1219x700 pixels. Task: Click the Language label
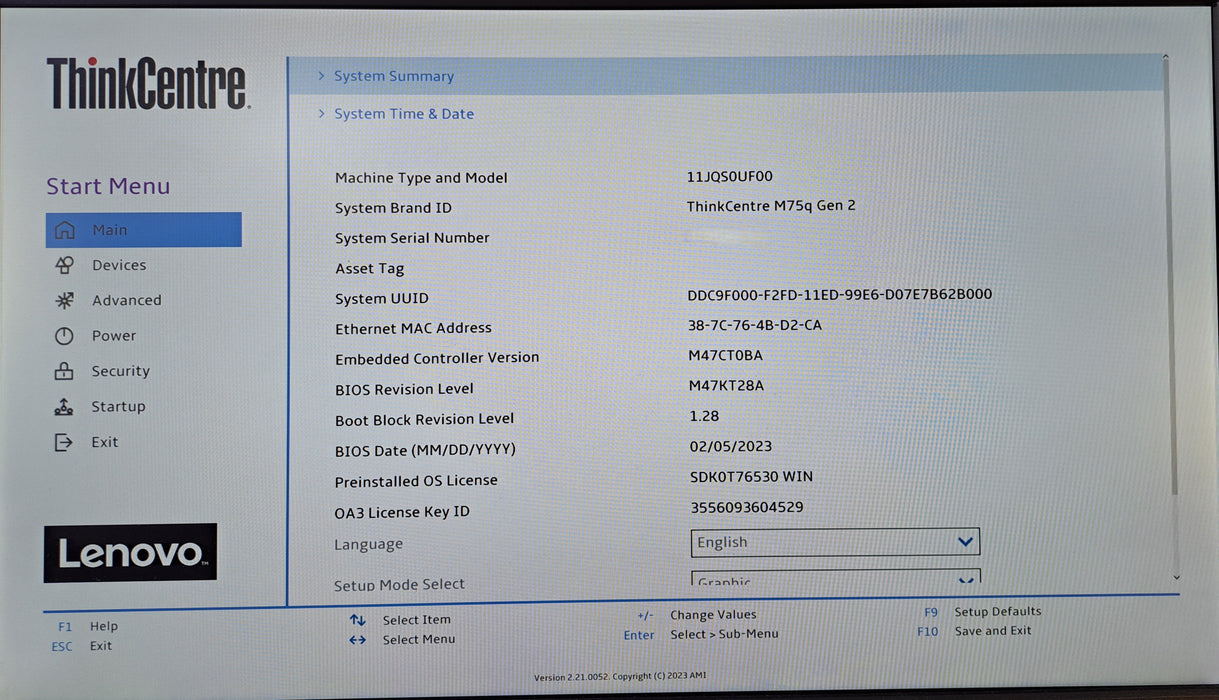[368, 545]
